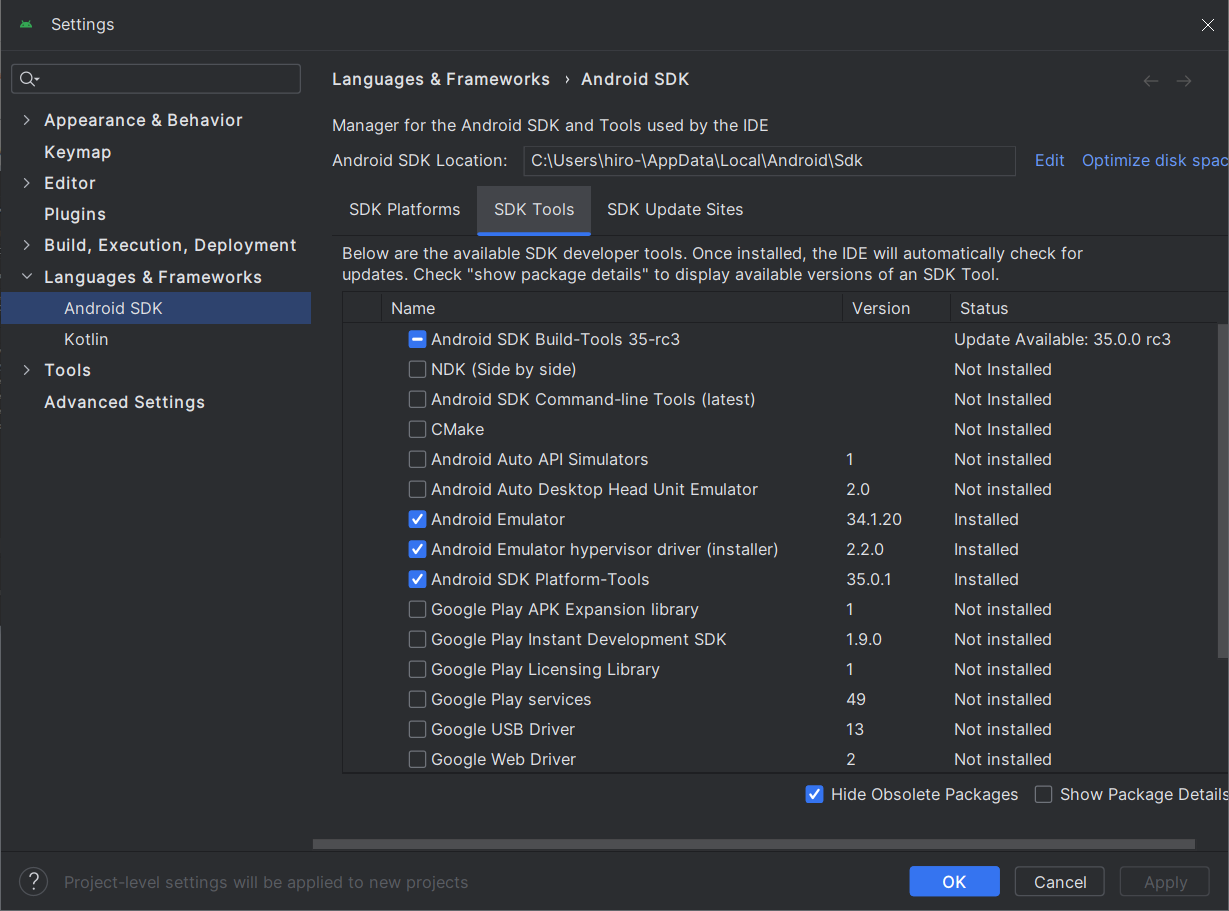Image resolution: width=1229 pixels, height=911 pixels.
Task: Click the Edit SDK location link
Action: pyautogui.click(x=1049, y=160)
